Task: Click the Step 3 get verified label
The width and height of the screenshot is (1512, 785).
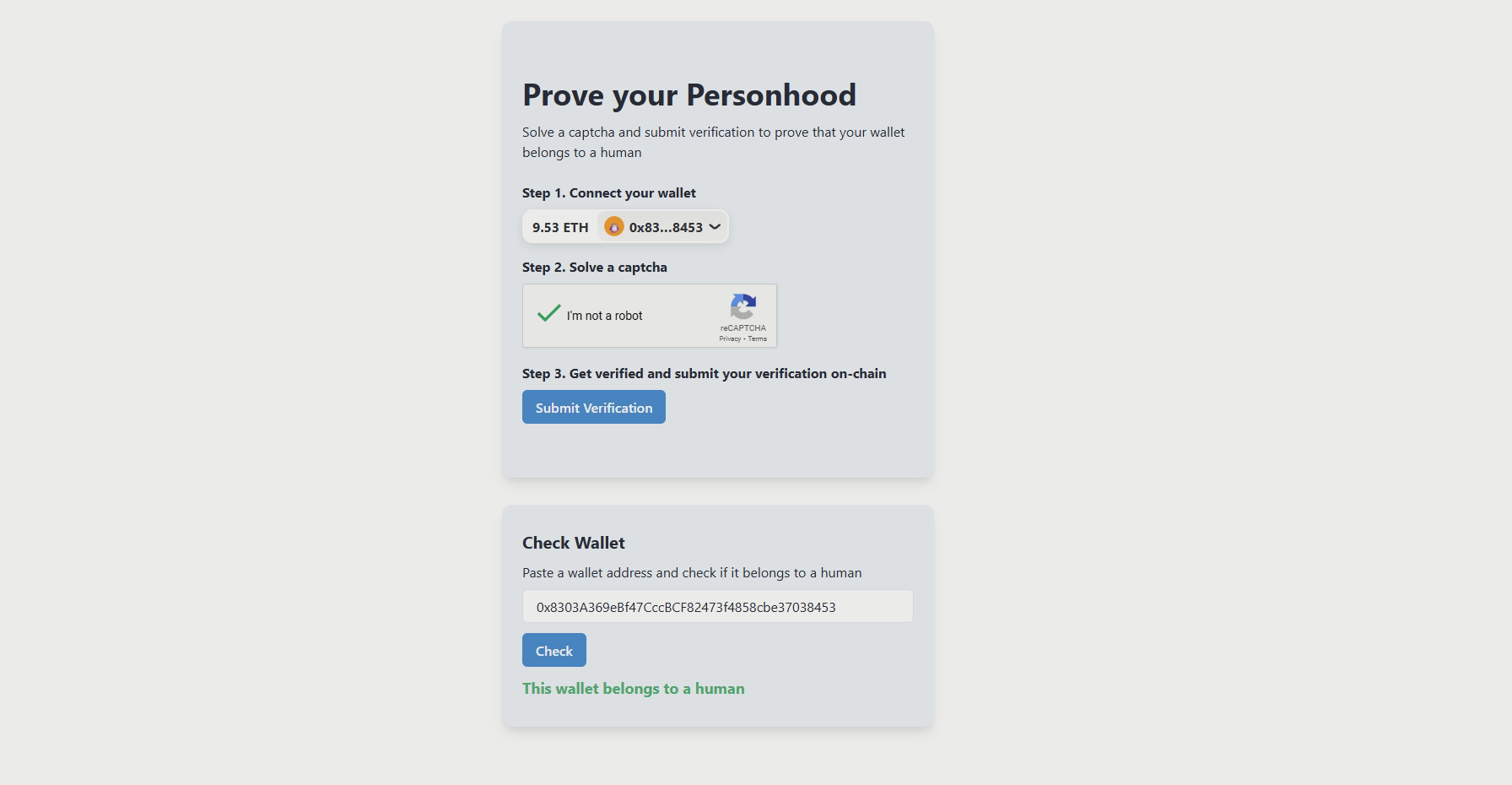Action: point(705,373)
